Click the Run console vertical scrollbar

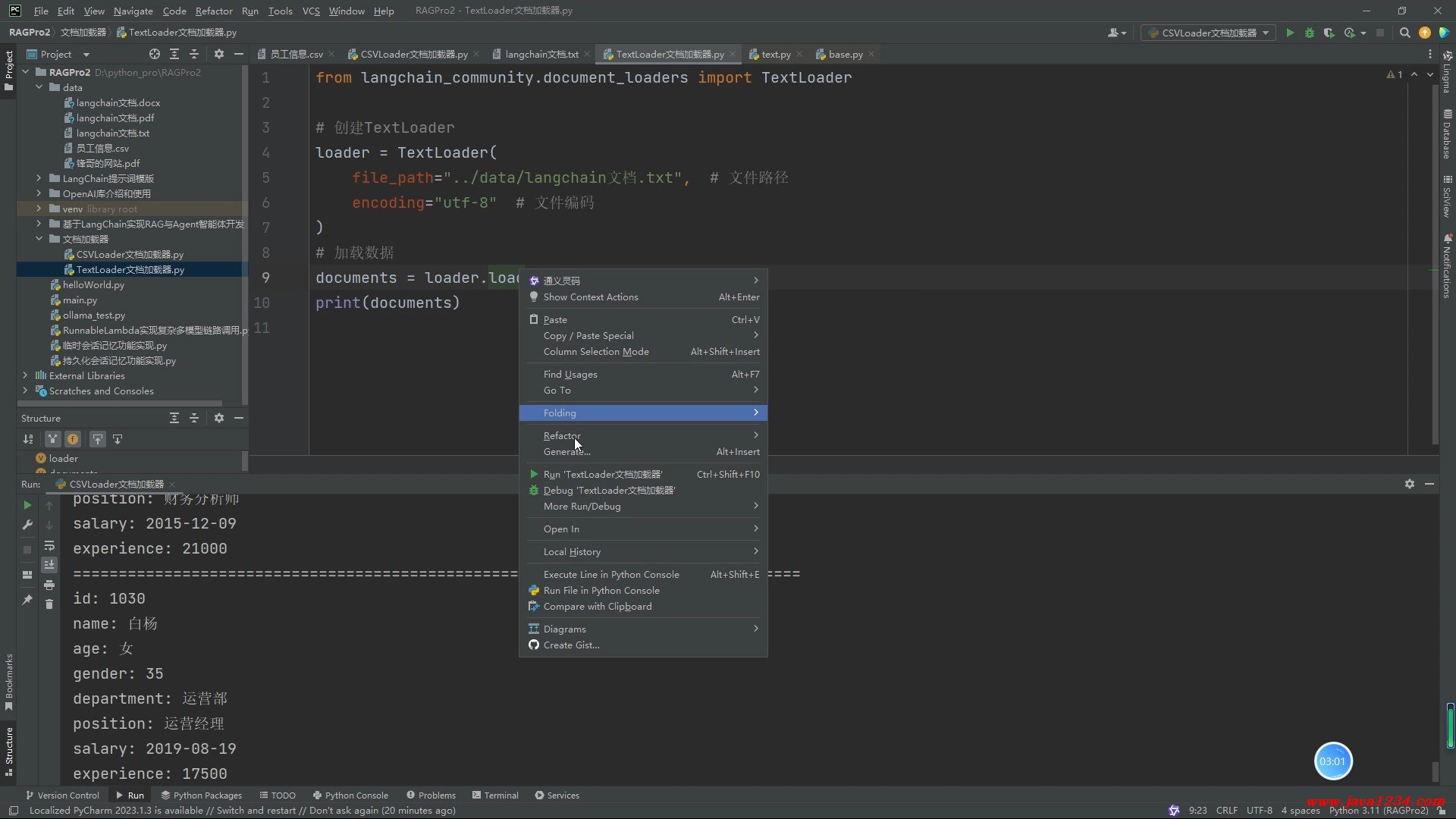coord(1435,770)
